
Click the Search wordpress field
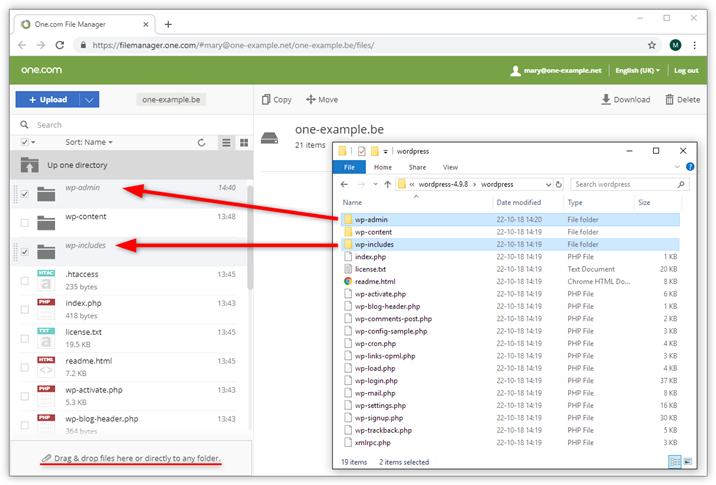(630, 185)
